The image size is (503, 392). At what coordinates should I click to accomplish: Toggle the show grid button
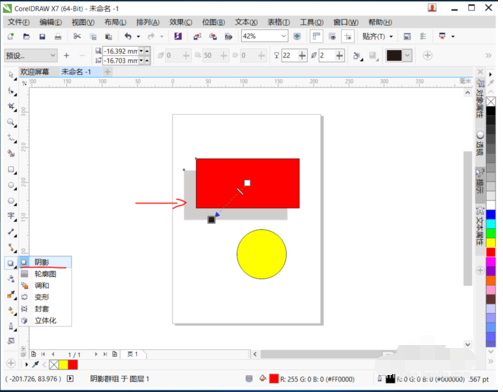pos(332,36)
